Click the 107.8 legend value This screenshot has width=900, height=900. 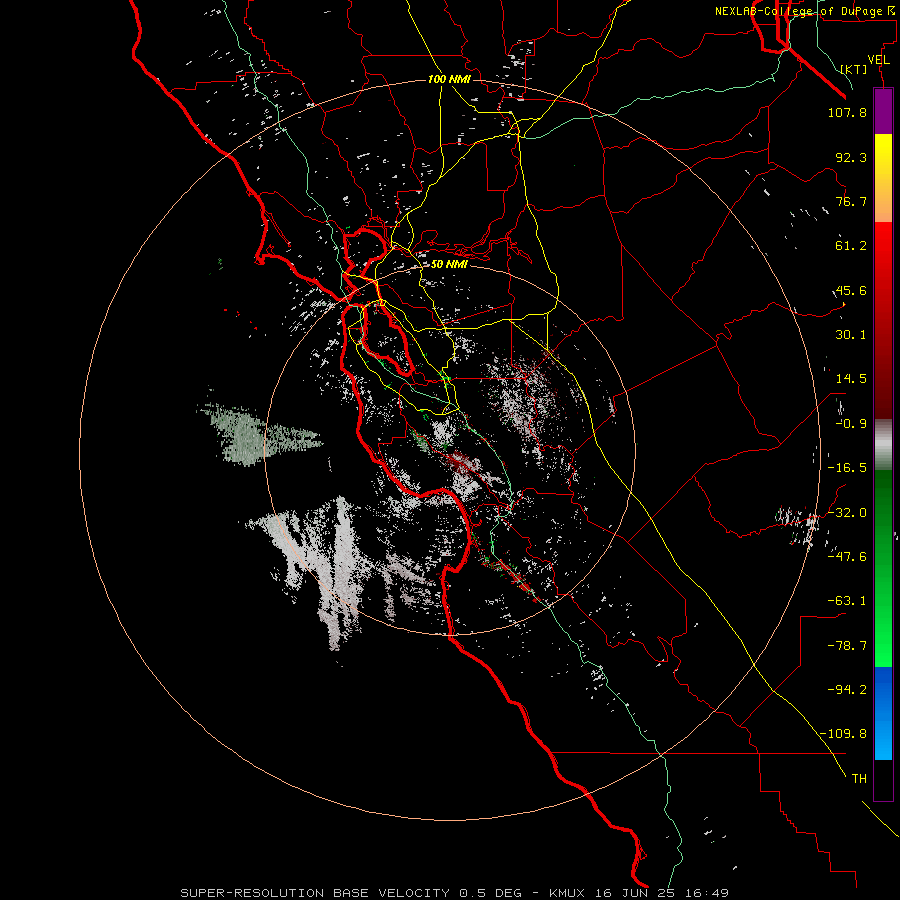point(847,112)
